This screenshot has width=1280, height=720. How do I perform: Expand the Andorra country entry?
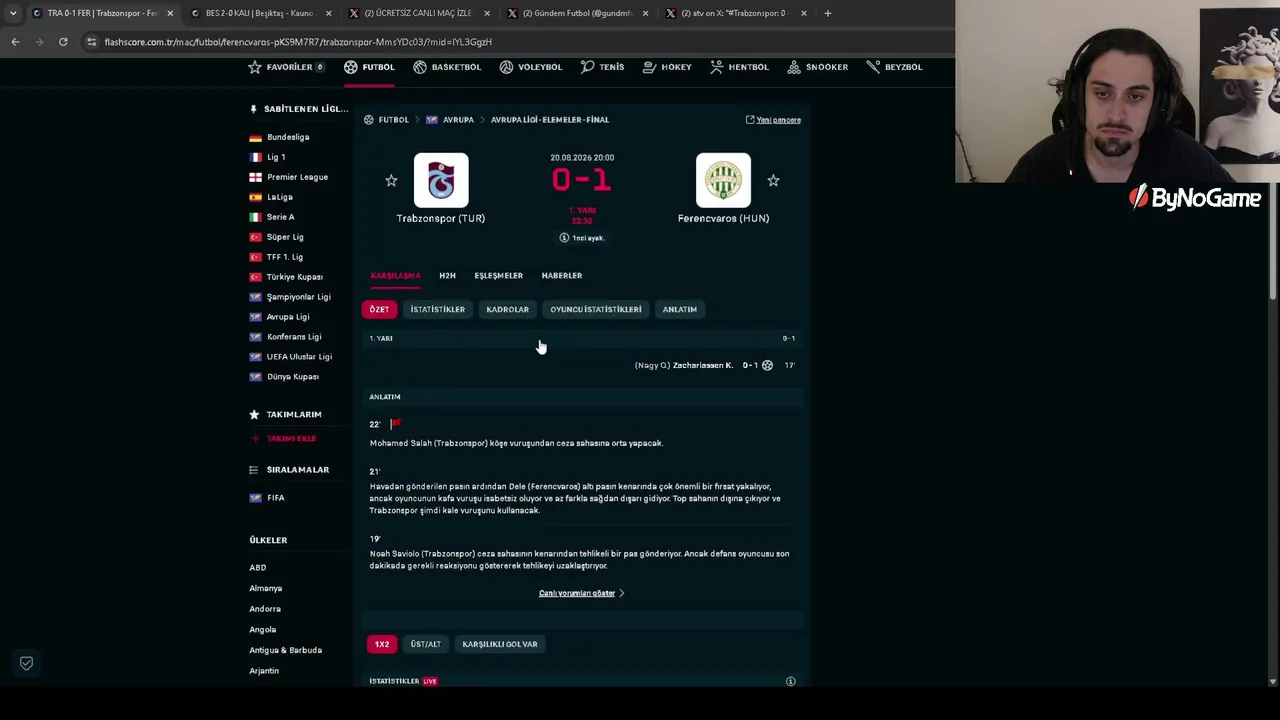click(265, 609)
